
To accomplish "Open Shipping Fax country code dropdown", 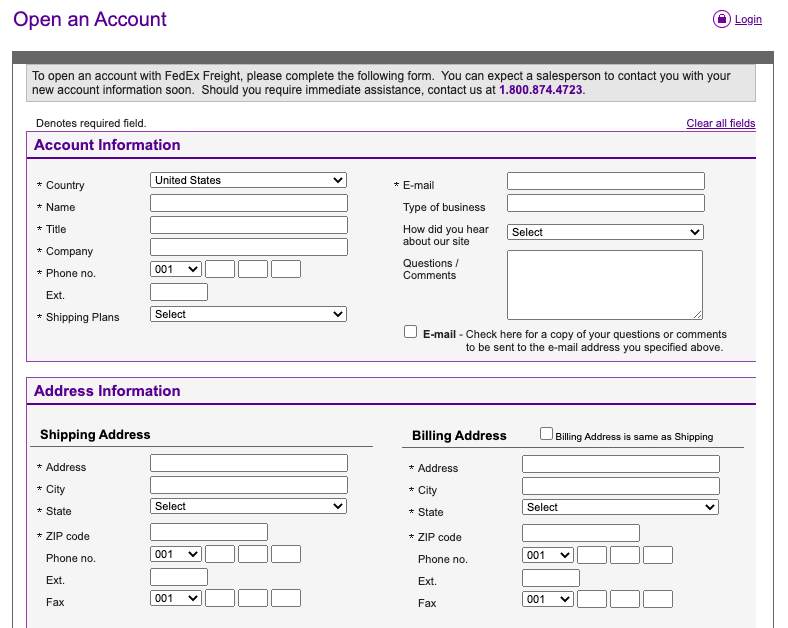I will 176,598.
